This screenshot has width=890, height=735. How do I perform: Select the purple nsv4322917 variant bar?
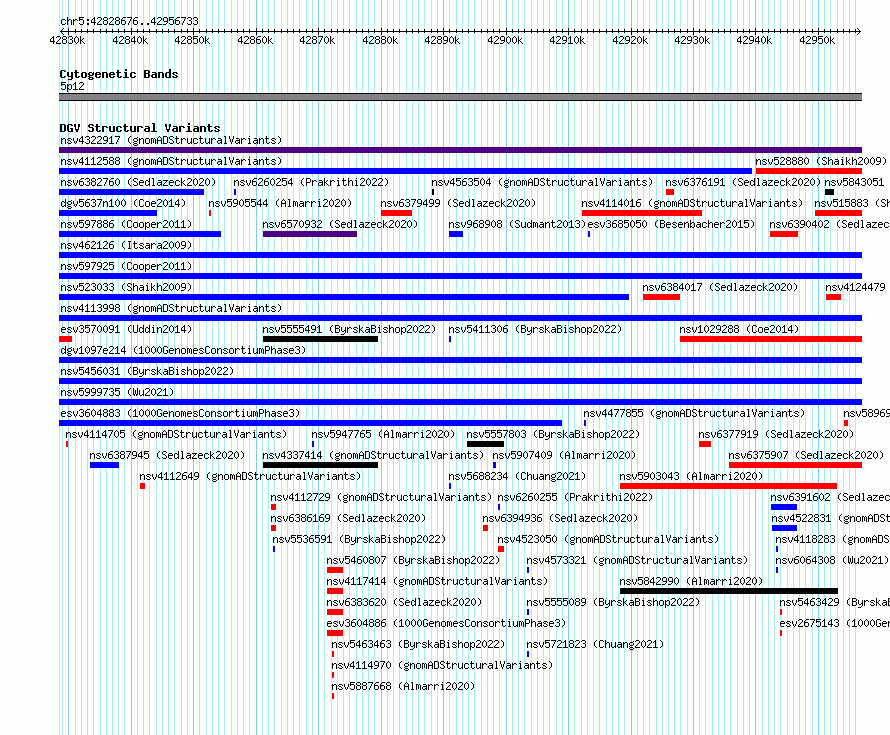click(460, 150)
